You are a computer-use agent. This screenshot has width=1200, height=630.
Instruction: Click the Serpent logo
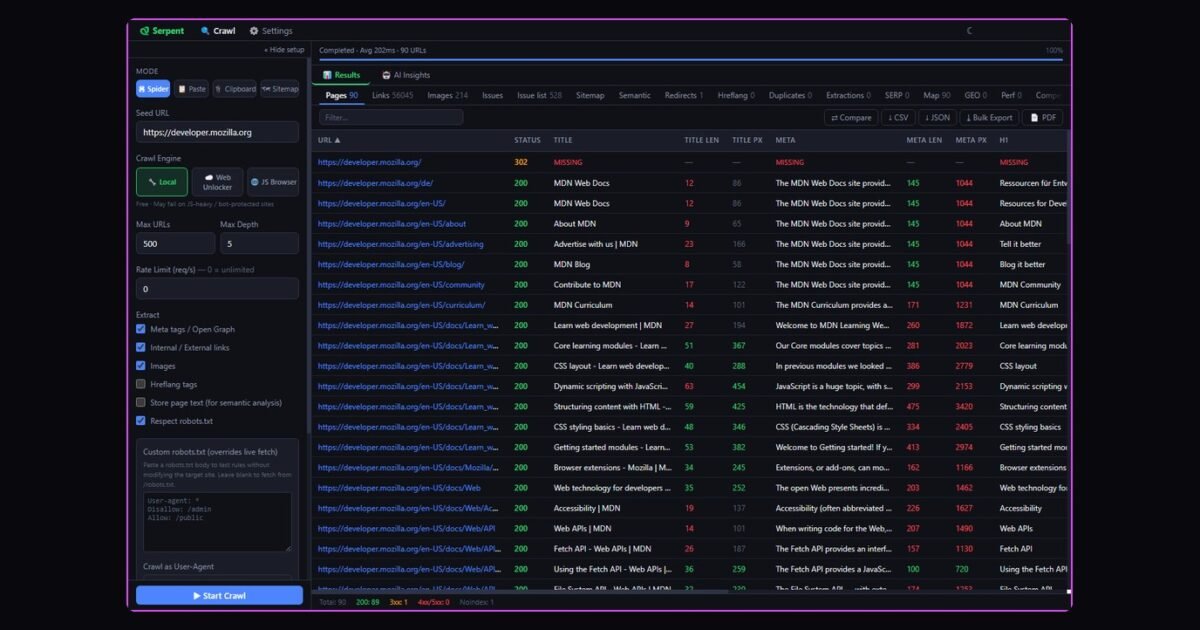pos(162,31)
